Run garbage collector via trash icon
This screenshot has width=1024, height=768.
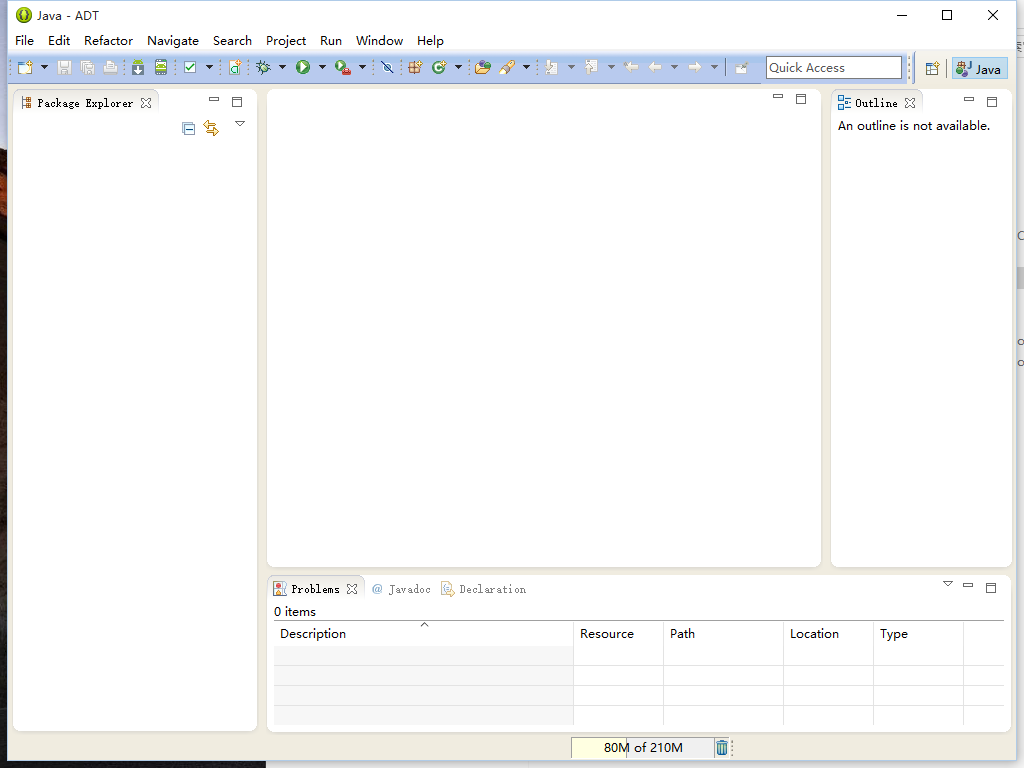pos(722,748)
